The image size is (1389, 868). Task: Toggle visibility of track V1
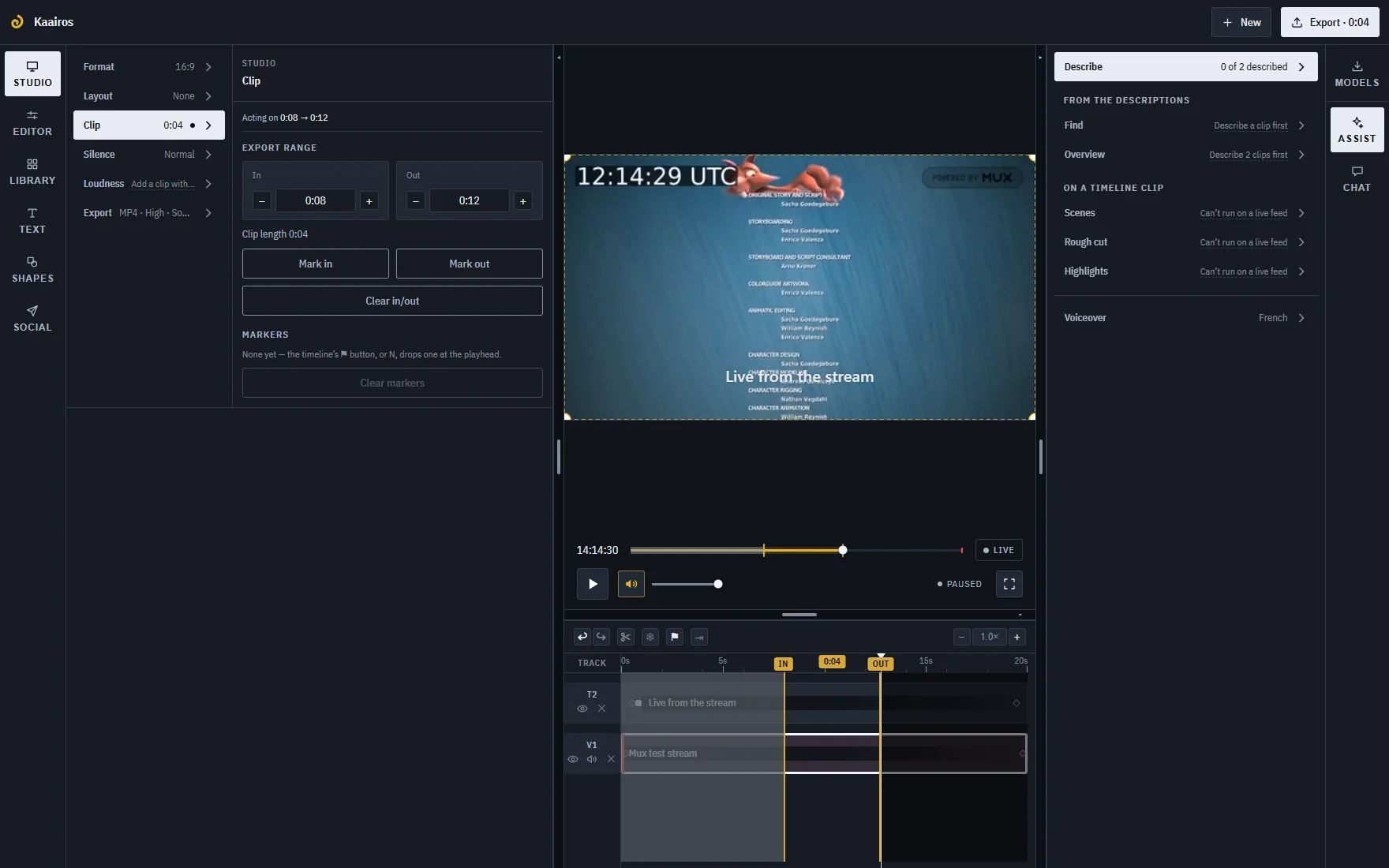tap(573, 759)
